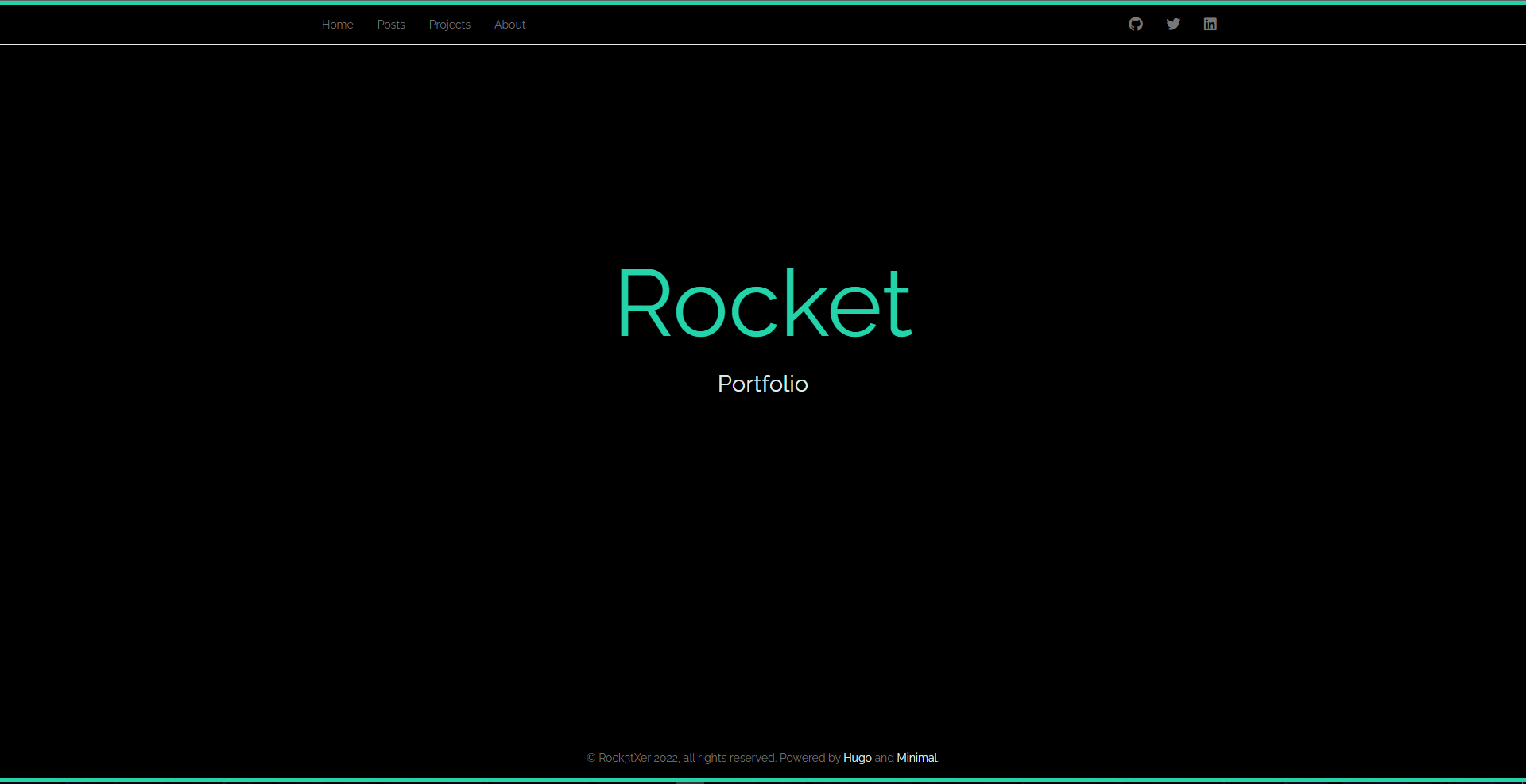Click the Posts link next to Home
This screenshot has width=1526, height=784.
391,25
